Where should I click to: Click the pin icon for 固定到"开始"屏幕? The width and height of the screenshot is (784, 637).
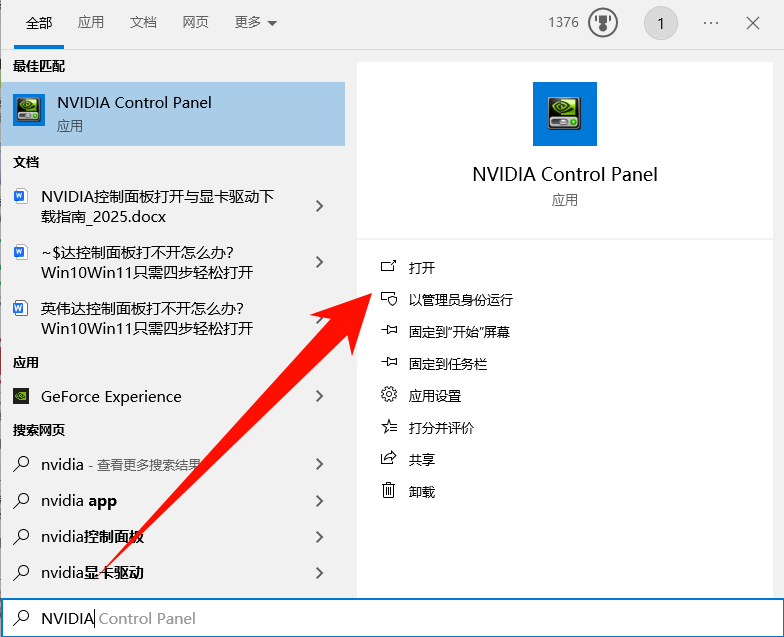pyautogui.click(x=388, y=330)
